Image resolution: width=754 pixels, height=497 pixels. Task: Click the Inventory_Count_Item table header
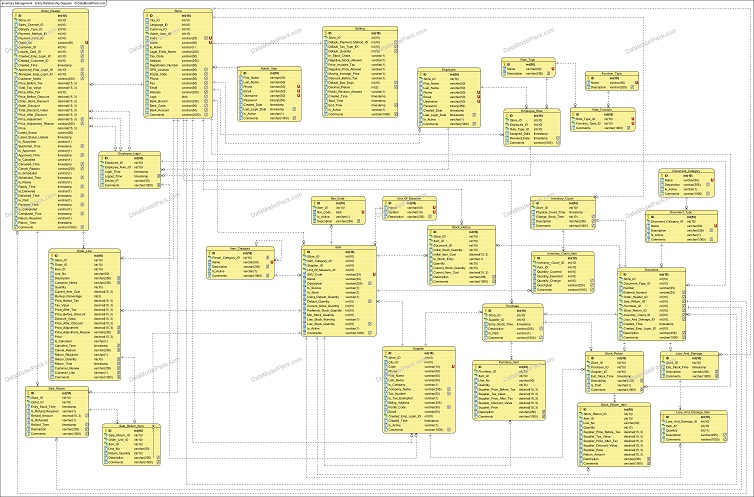click(x=563, y=253)
